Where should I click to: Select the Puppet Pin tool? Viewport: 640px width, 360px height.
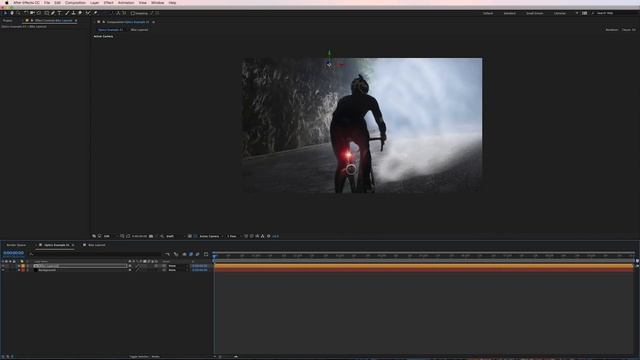[95, 13]
